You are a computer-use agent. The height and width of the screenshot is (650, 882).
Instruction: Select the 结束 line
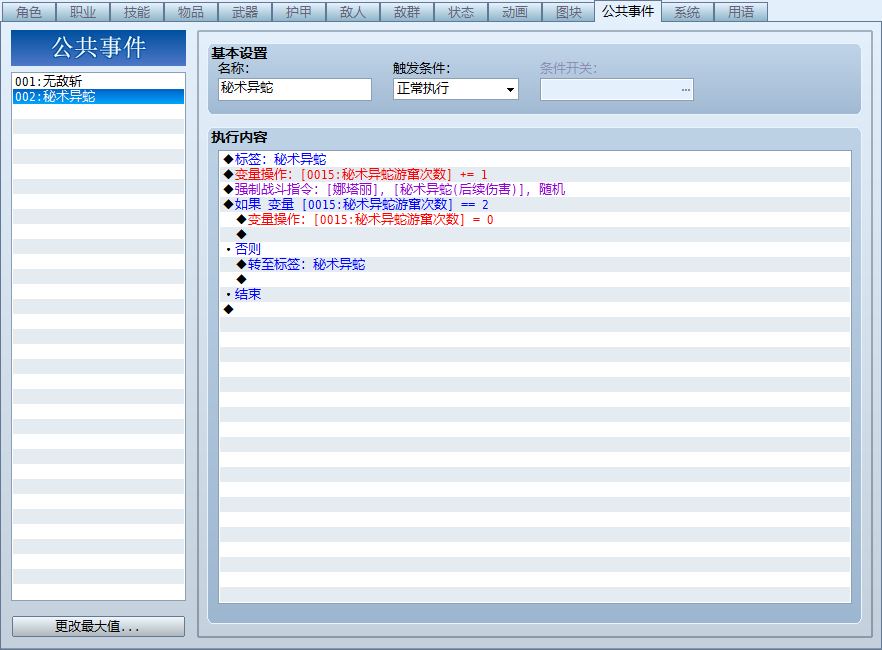[534, 294]
